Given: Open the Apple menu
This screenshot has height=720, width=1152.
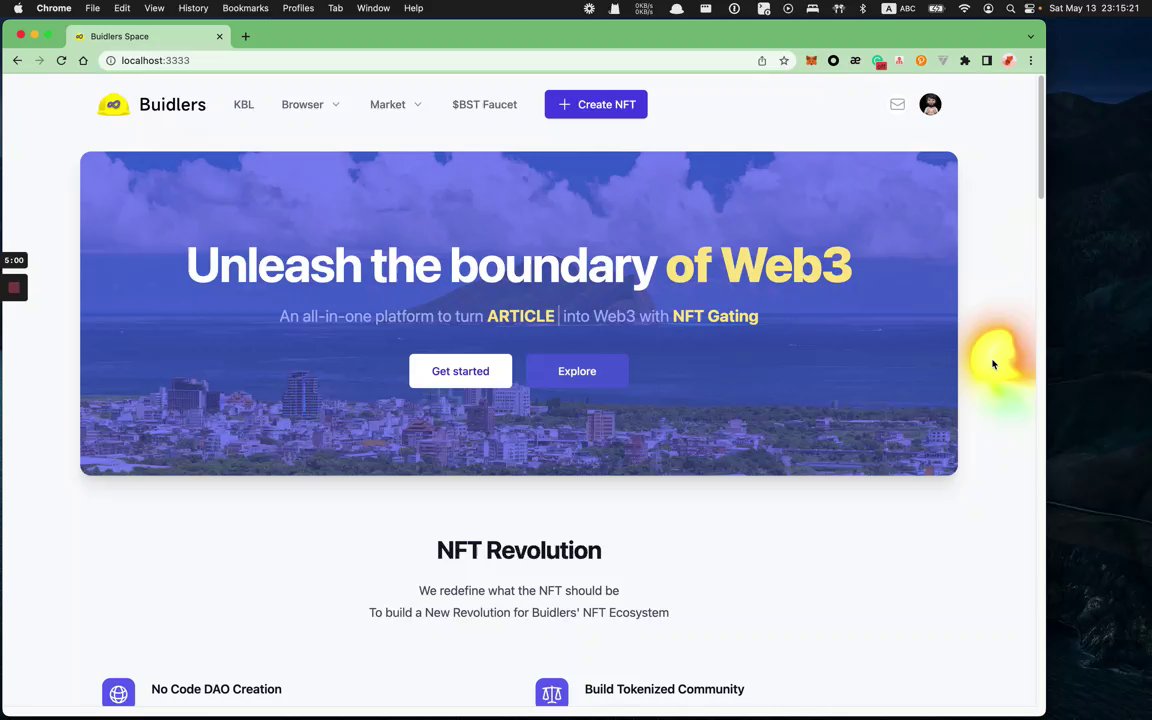Looking at the screenshot, I should 18,8.
